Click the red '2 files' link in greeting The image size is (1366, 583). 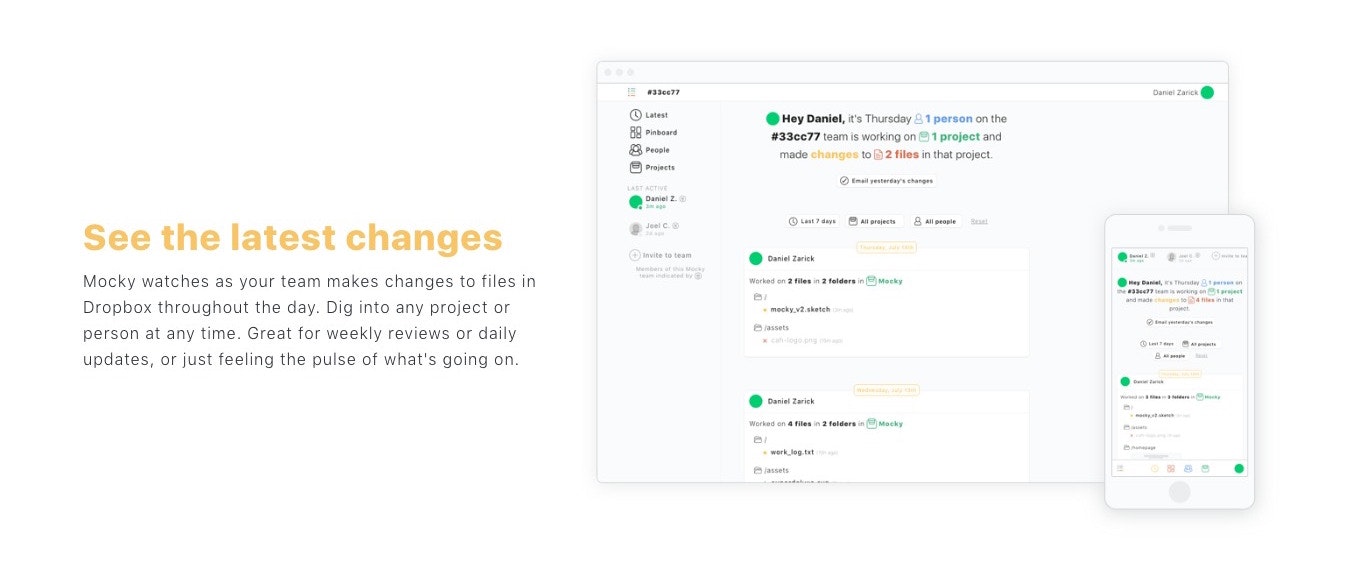point(896,155)
